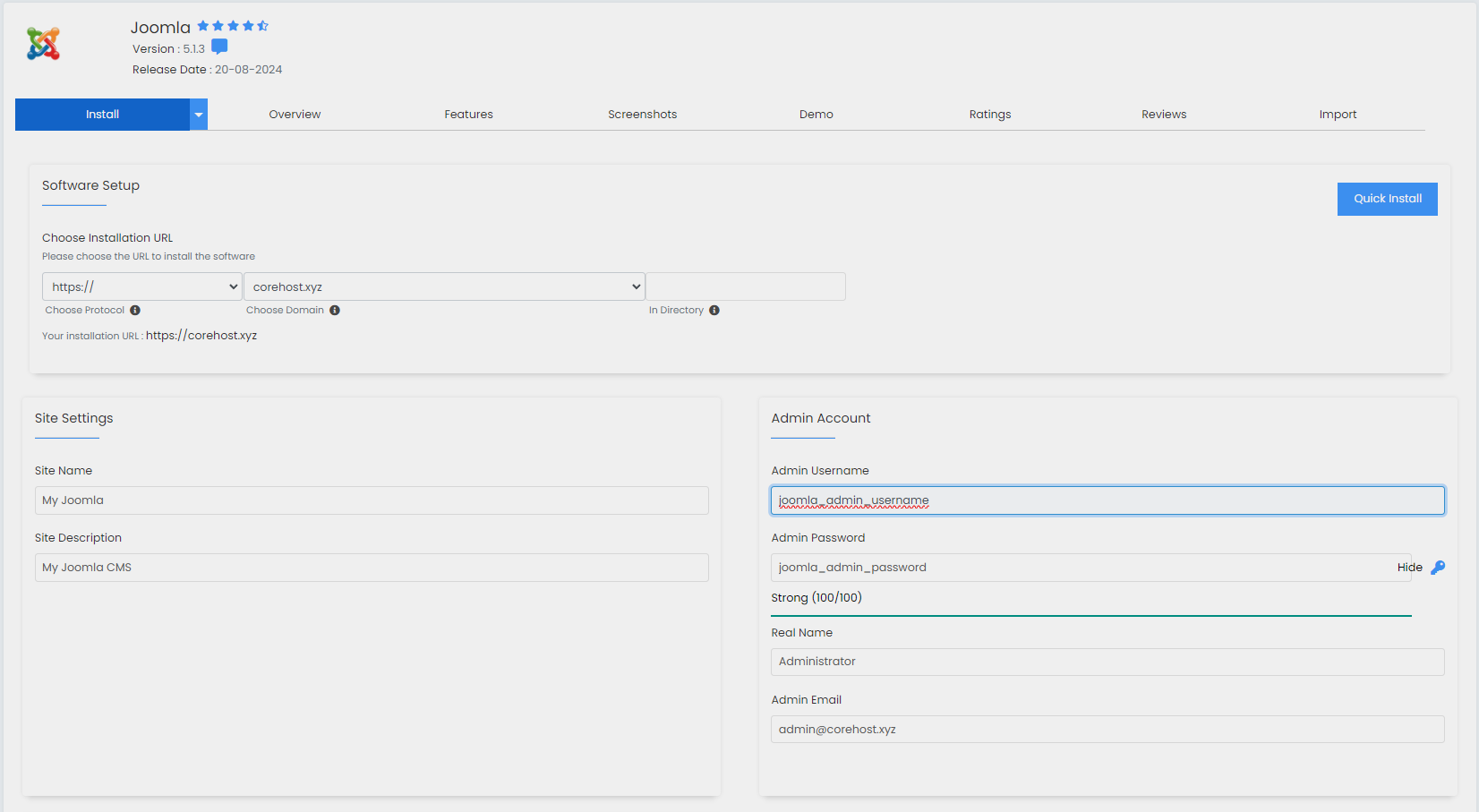The height and width of the screenshot is (812, 1479).
Task: Click the Joomla logo icon
Action: [43, 44]
